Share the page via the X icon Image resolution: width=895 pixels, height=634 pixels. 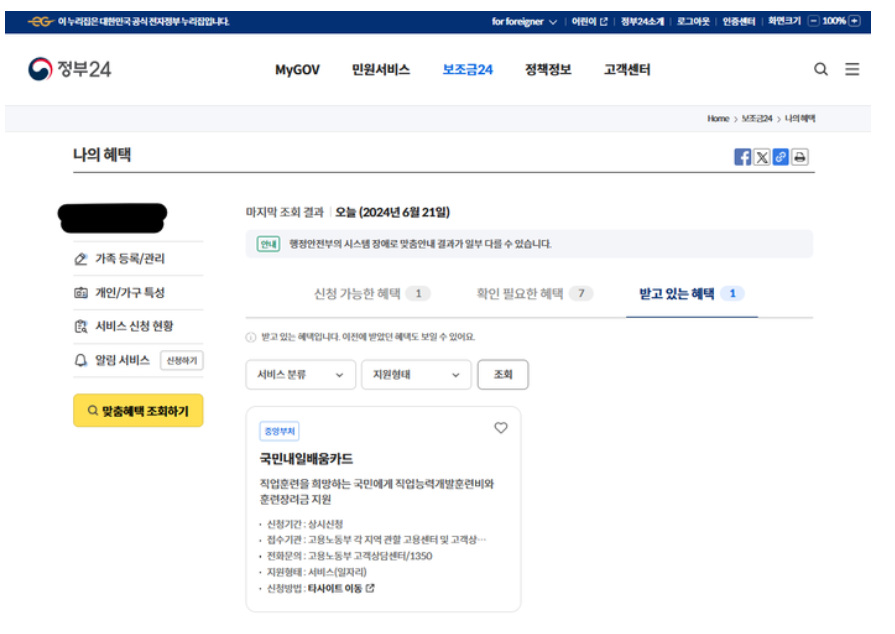point(761,157)
